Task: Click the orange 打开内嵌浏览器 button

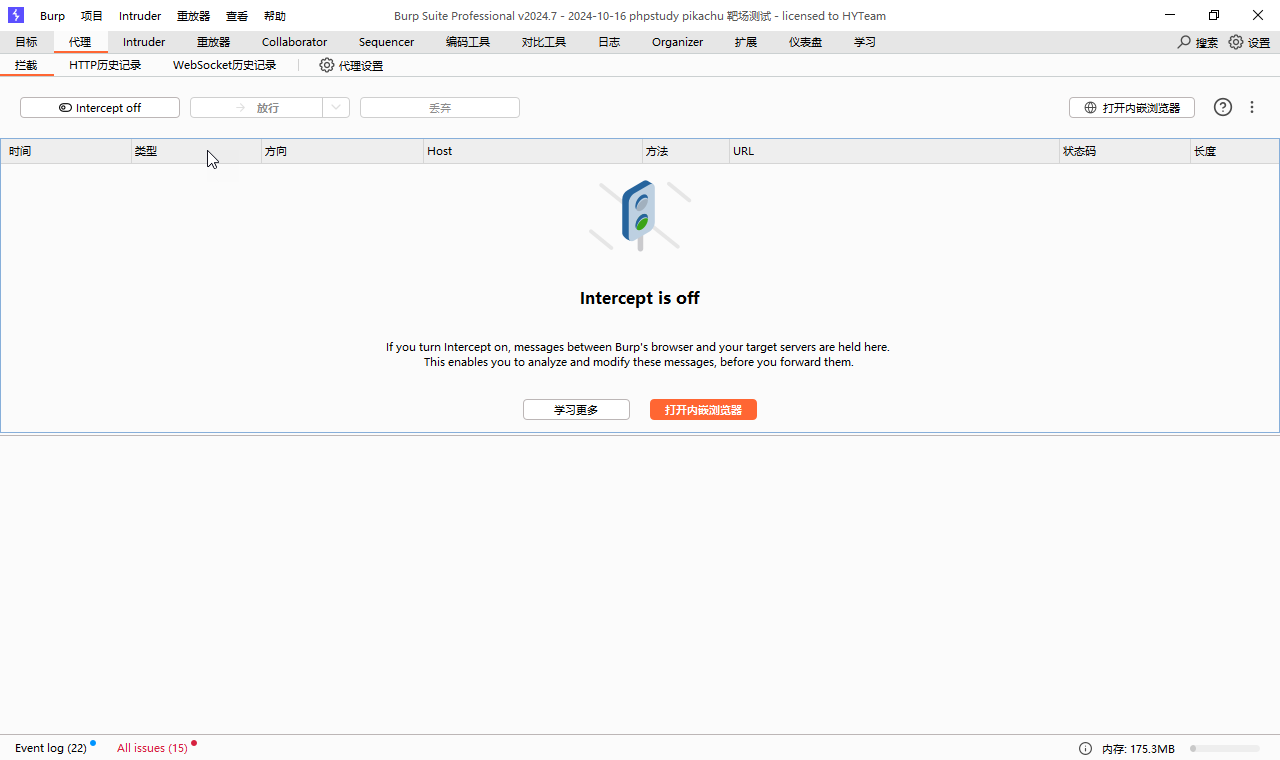Action: 703,410
